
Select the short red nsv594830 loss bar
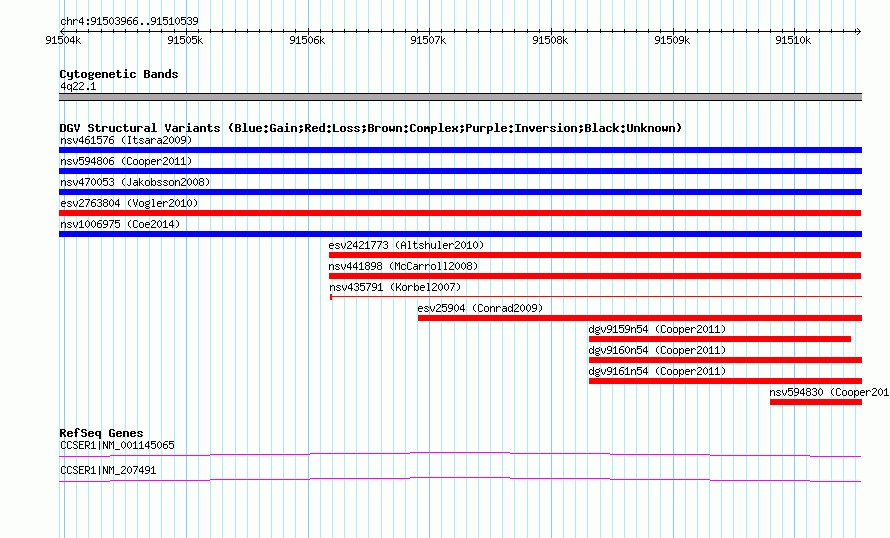click(816, 402)
